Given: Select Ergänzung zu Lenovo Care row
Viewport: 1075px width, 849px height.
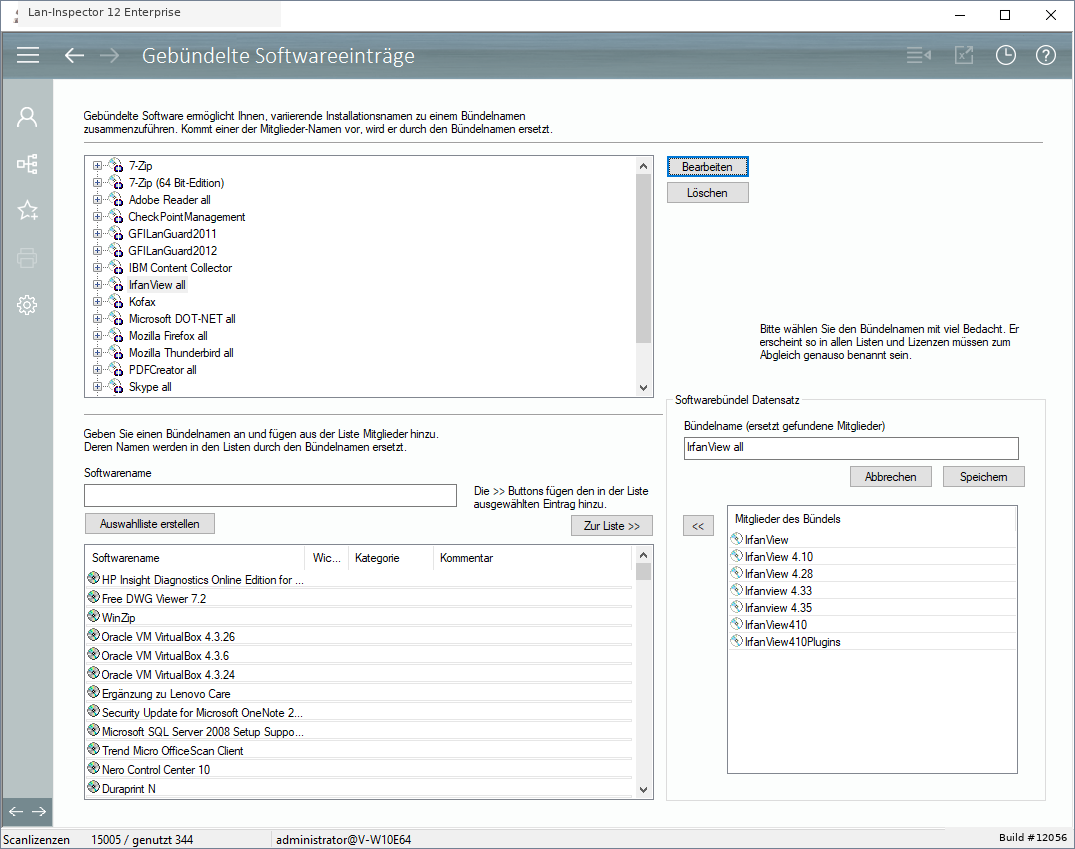Looking at the screenshot, I should [359, 693].
